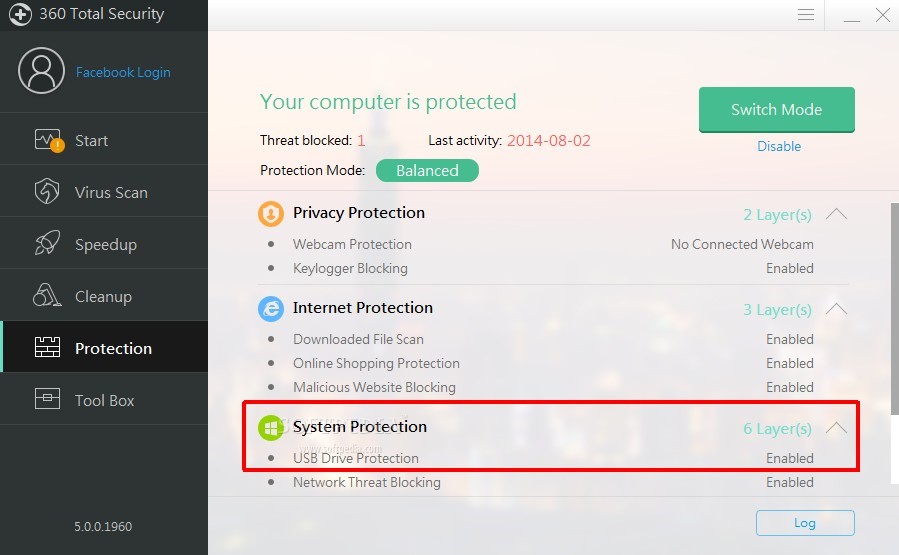Viewport: 899px width, 555px height.
Task: Collapse the System Protection section
Action: (836, 428)
